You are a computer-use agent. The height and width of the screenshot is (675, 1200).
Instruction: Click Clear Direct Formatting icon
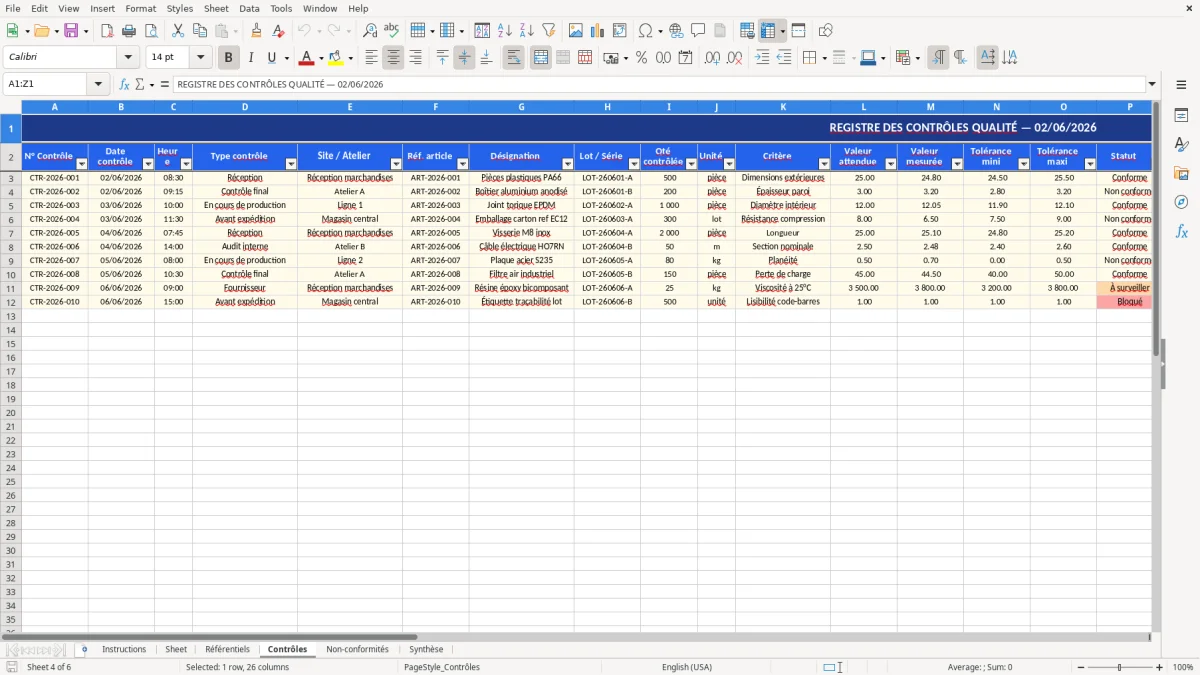[x=278, y=31]
